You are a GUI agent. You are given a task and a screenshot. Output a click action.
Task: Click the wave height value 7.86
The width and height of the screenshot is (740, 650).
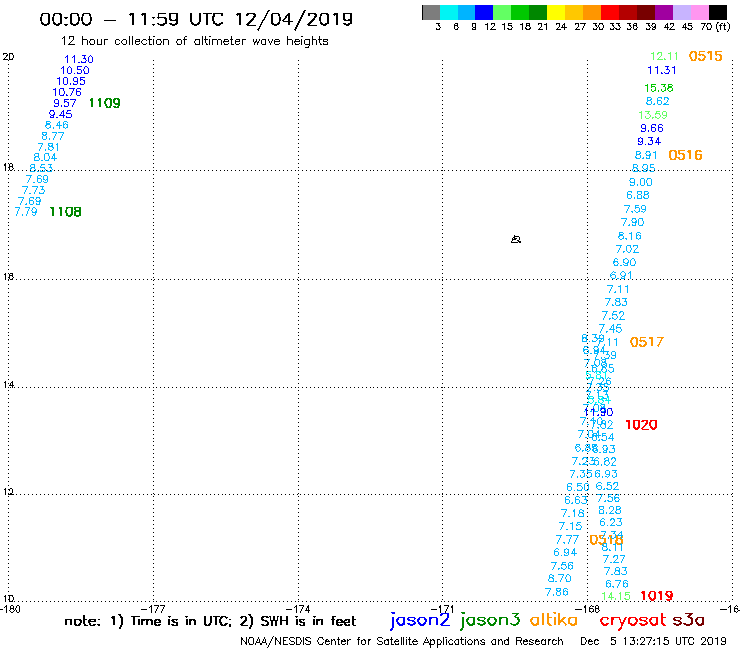pos(556,592)
